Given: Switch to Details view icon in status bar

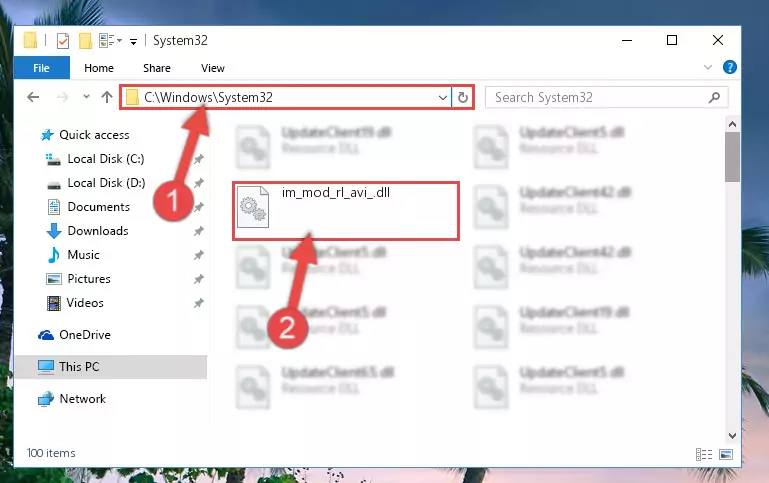Looking at the screenshot, I should coord(704,455).
